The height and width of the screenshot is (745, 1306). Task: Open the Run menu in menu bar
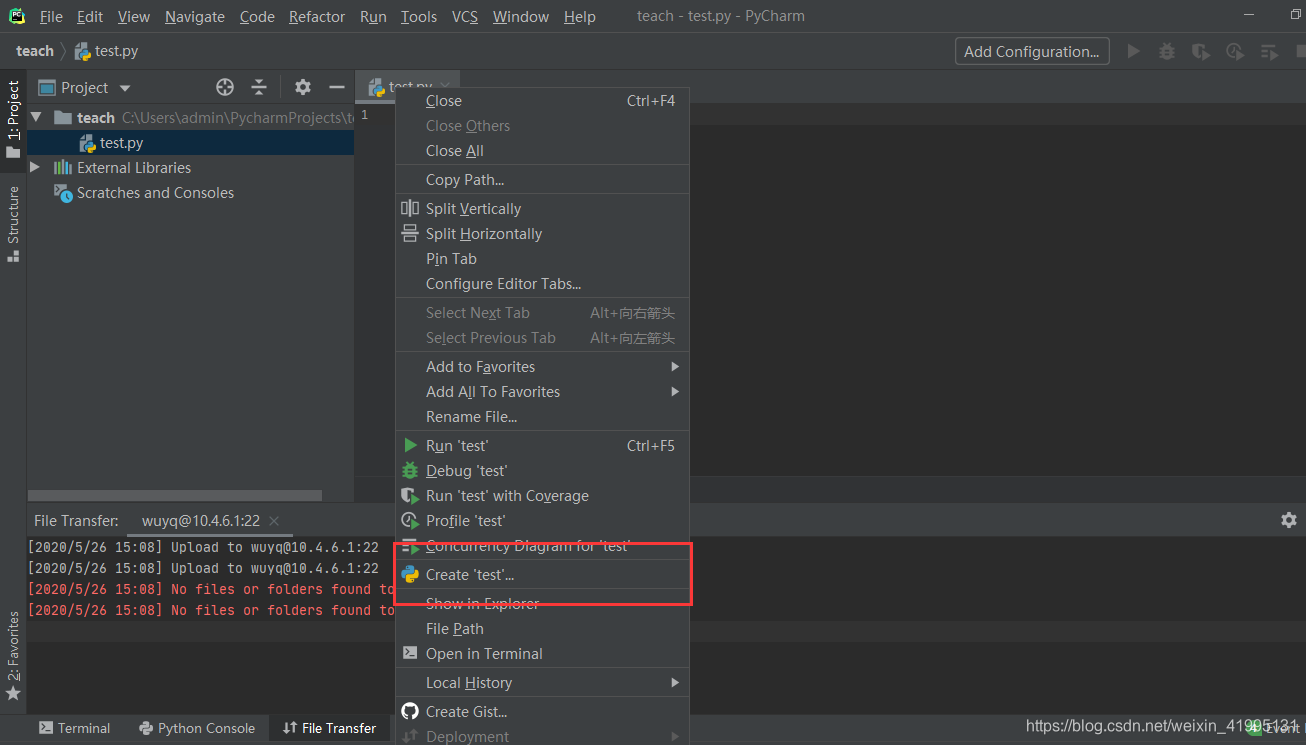373,16
